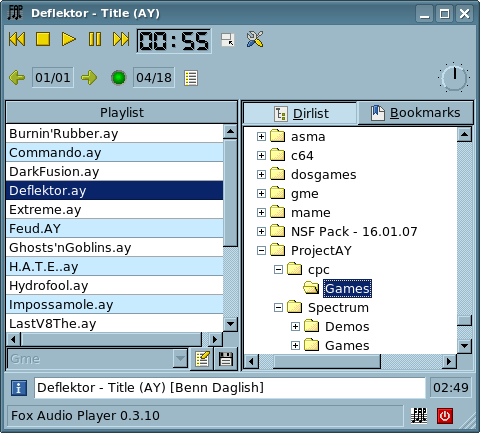Open settings with the wrench and screwdriver icon
480x433 pixels.
(x=255, y=39)
